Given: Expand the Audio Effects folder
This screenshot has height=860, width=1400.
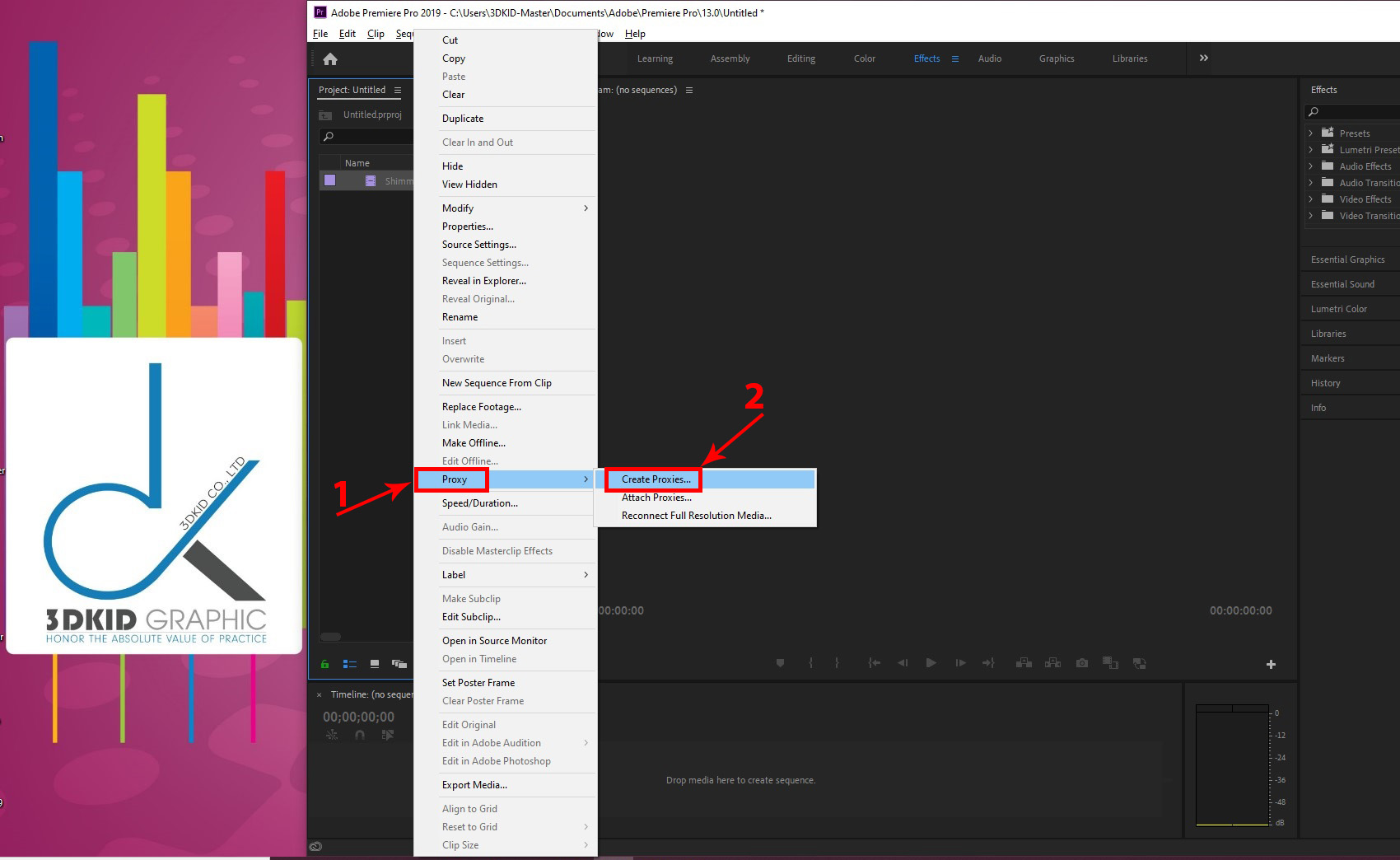Looking at the screenshot, I should click(1310, 166).
